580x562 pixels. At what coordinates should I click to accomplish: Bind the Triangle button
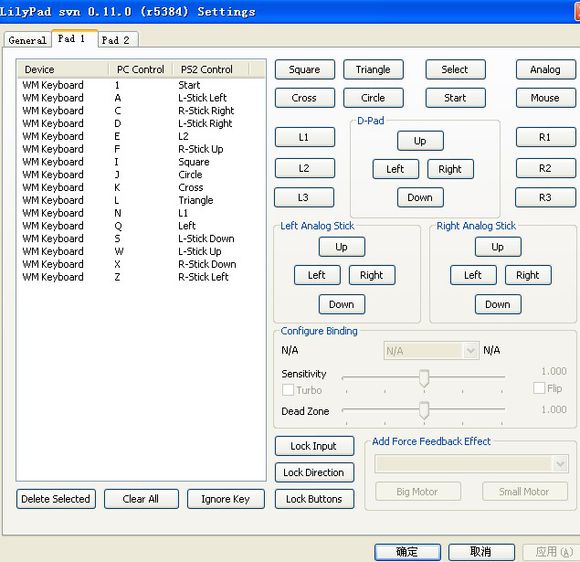373,69
